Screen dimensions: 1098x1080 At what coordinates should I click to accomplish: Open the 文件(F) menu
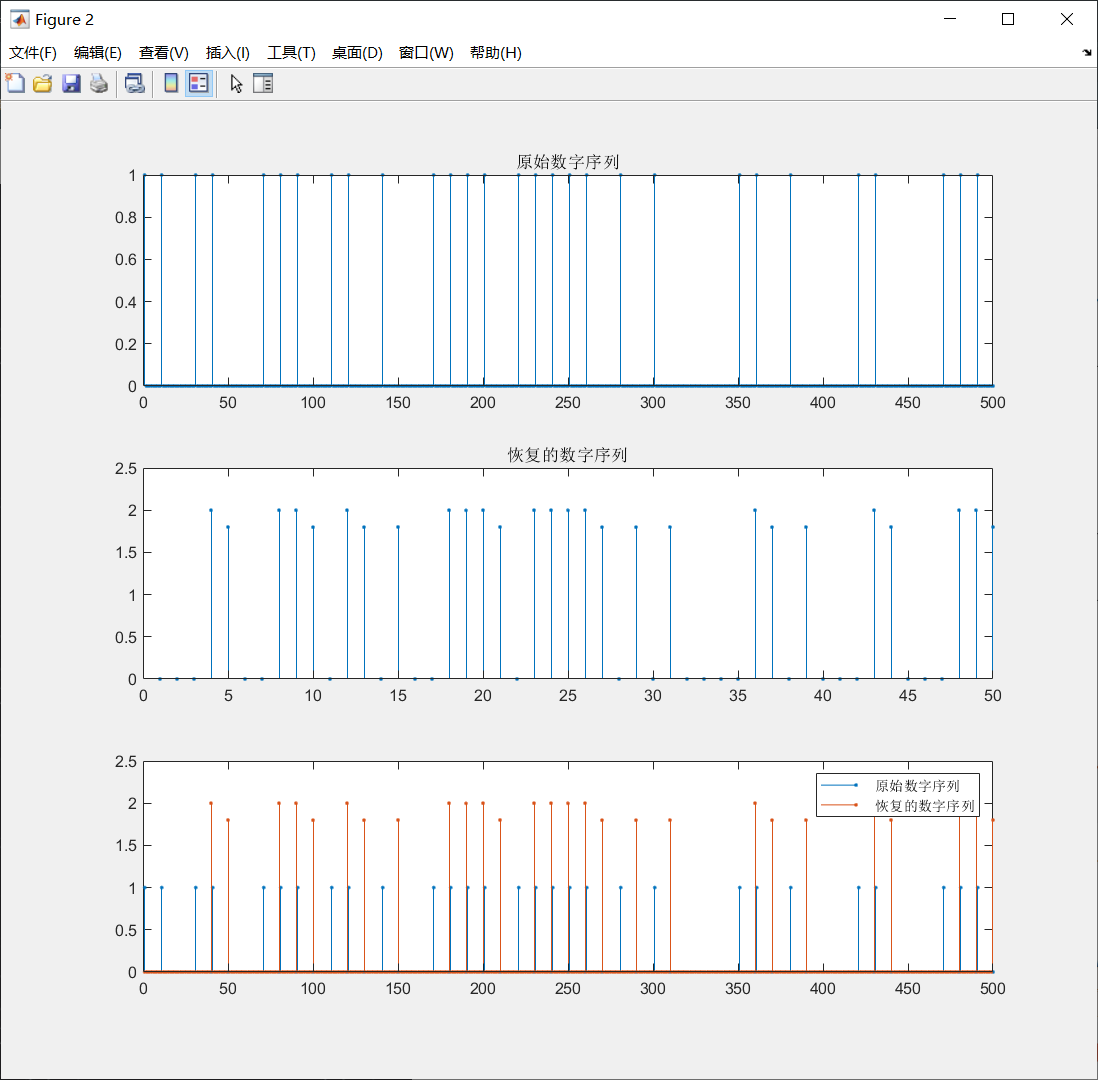pos(32,53)
